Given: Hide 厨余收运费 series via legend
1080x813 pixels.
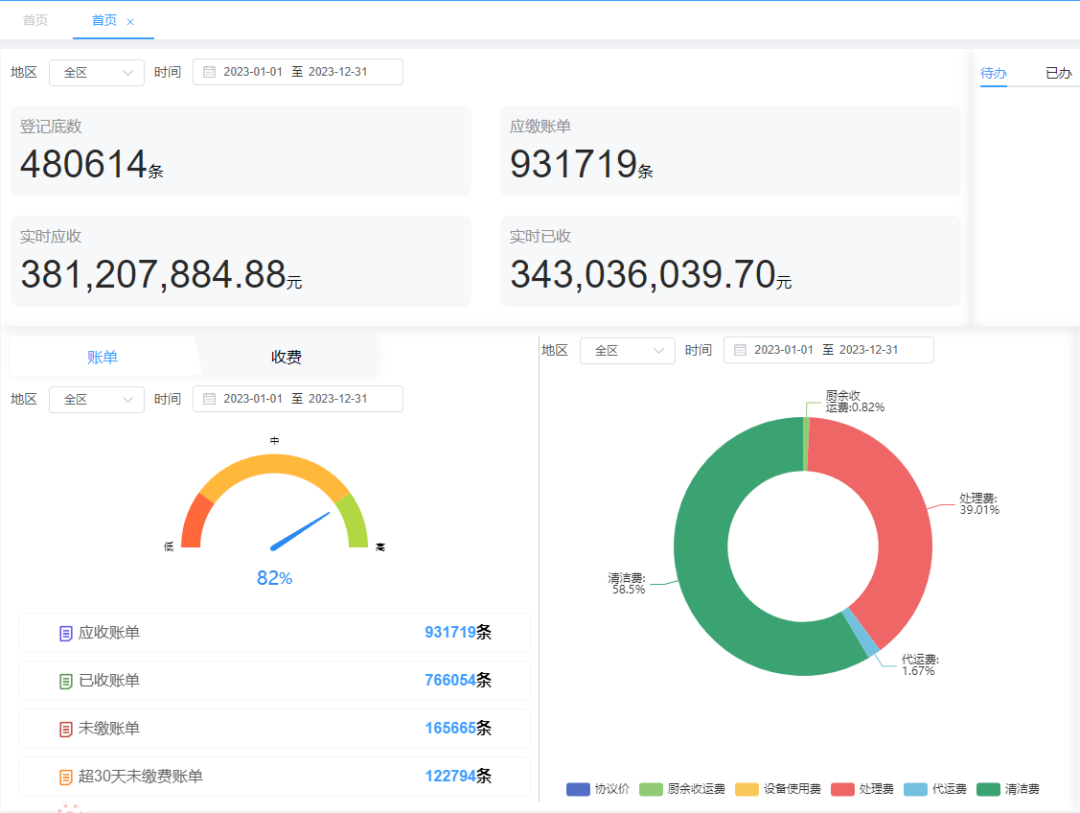Looking at the screenshot, I should 682,789.
